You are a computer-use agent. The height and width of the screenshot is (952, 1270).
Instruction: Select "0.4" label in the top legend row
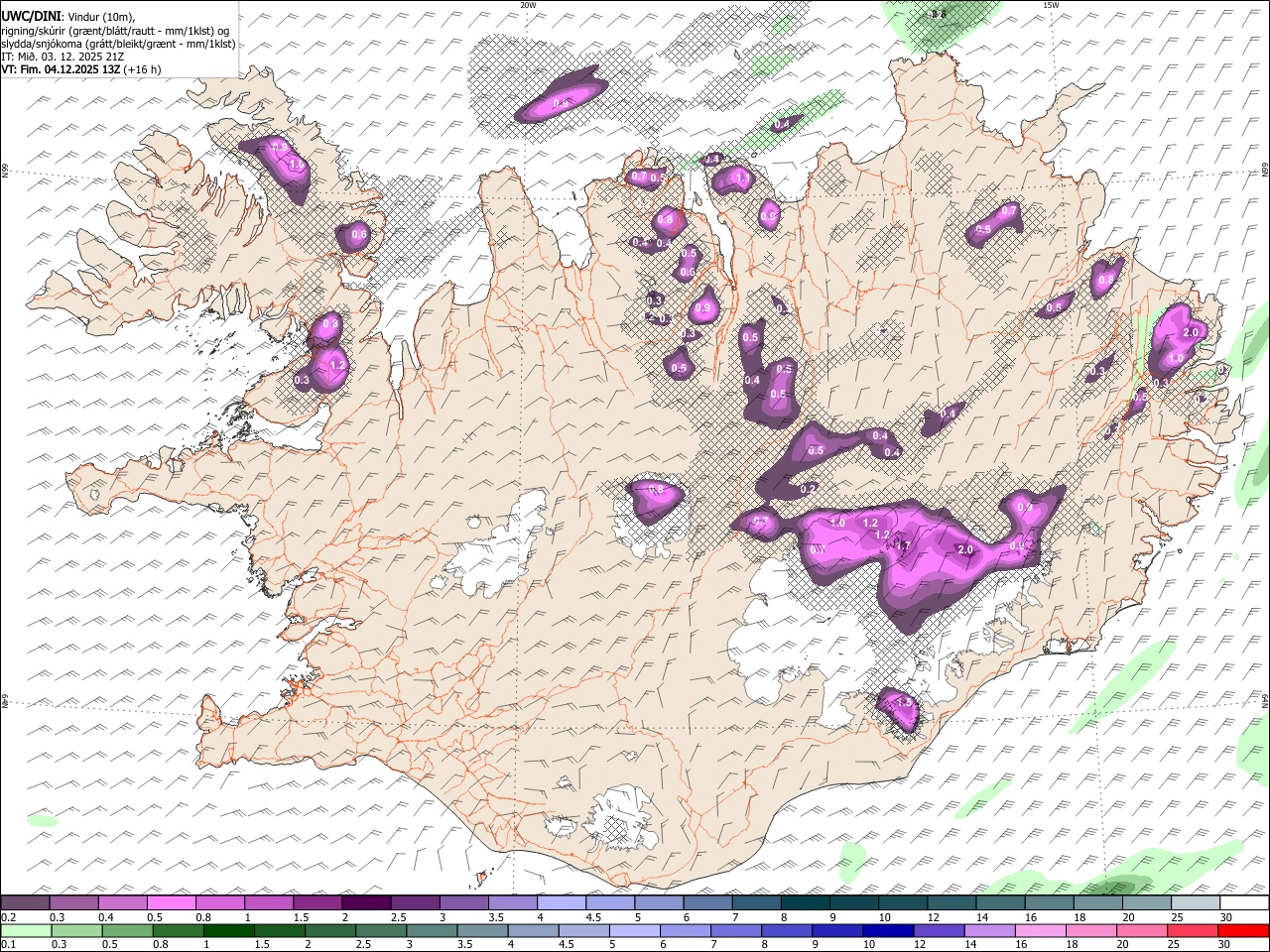pyautogui.click(x=104, y=917)
